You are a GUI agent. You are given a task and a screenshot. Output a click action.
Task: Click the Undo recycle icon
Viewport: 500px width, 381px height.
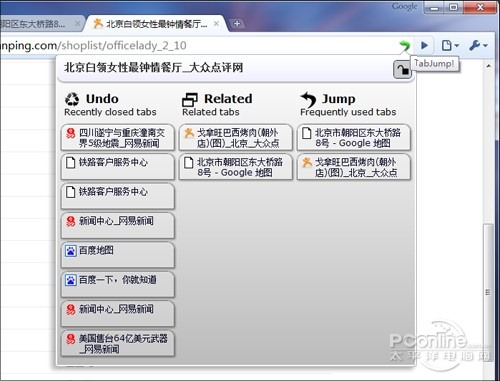click(x=72, y=99)
